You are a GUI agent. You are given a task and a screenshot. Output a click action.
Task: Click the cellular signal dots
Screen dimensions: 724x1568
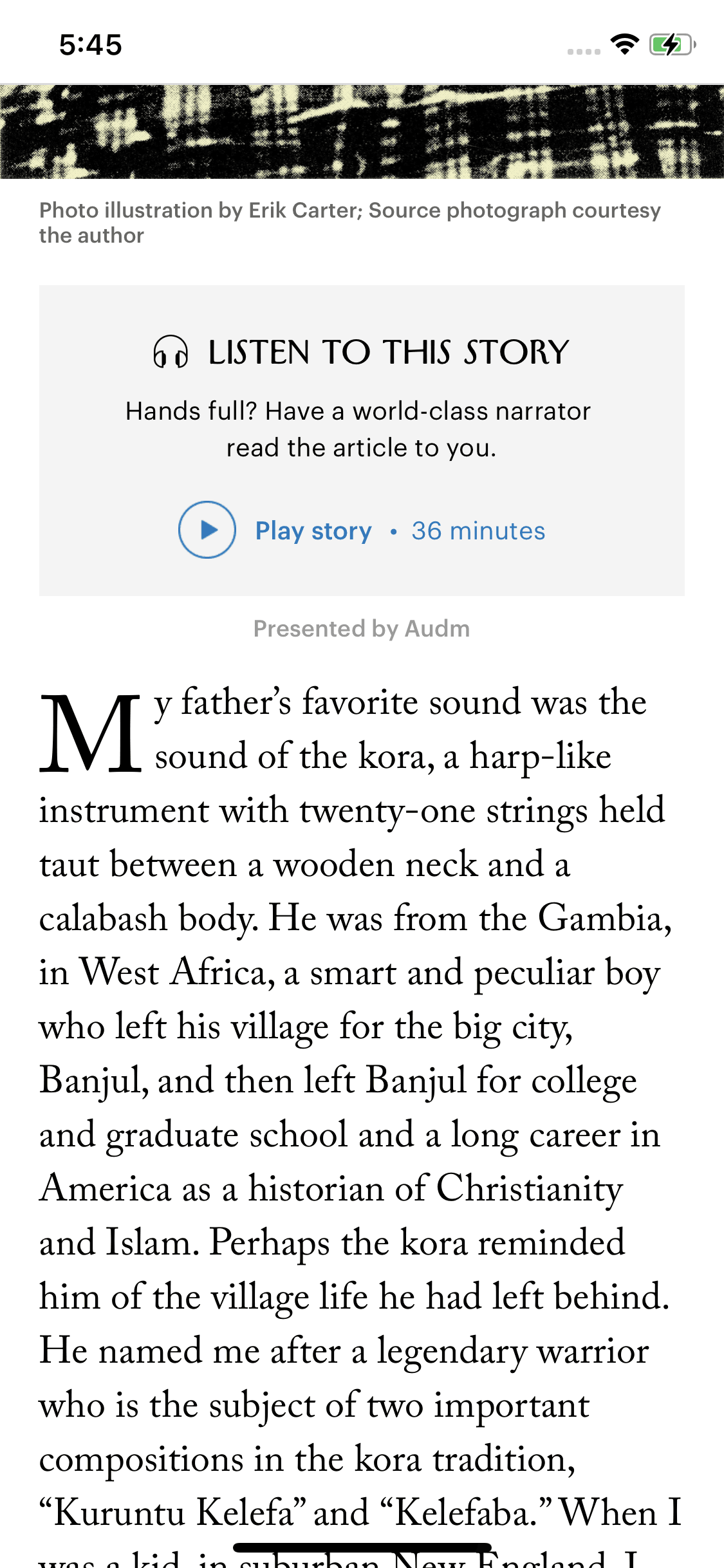[584, 51]
